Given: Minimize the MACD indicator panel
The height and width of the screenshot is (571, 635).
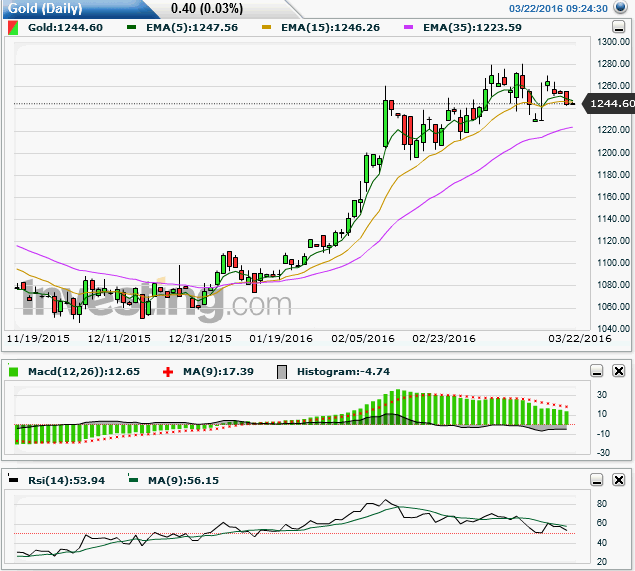Looking at the screenshot, I should point(597,371).
